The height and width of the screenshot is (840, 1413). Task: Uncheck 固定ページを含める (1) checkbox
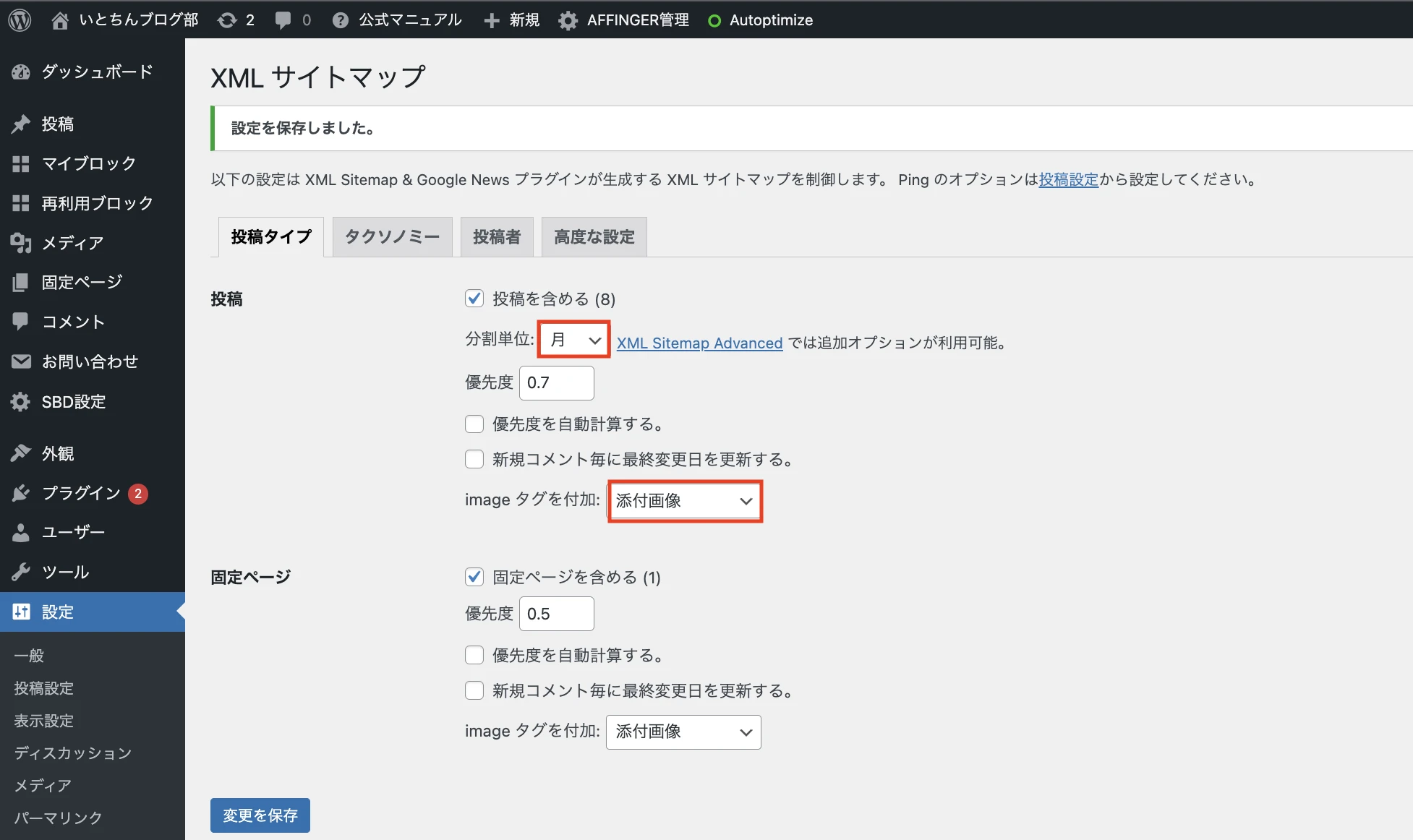click(474, 577)
